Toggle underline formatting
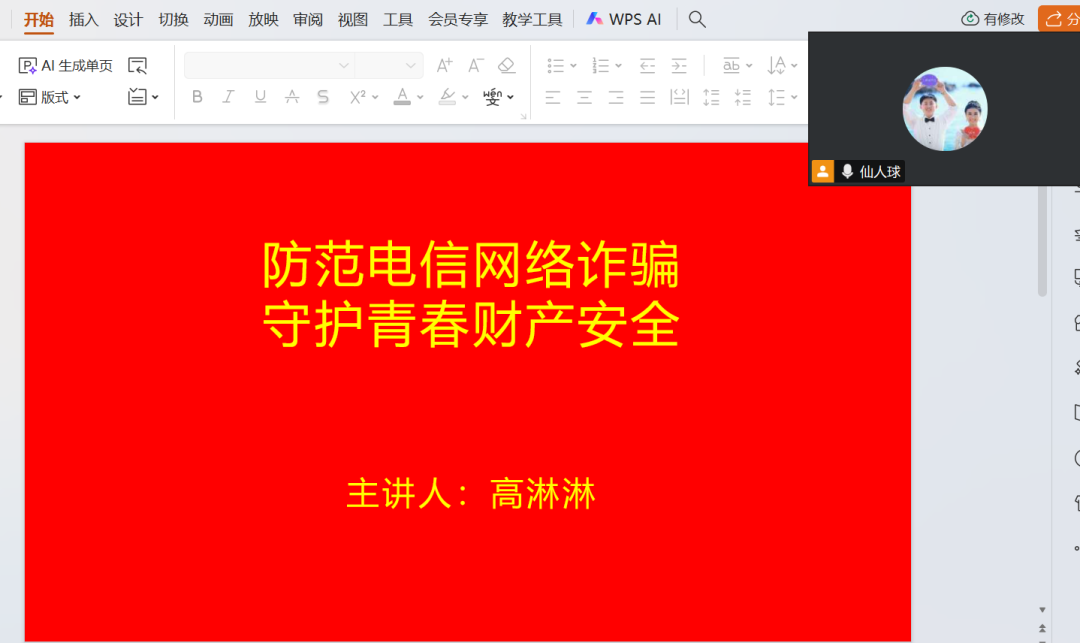The image size is (1080, 643). (260, 97)
